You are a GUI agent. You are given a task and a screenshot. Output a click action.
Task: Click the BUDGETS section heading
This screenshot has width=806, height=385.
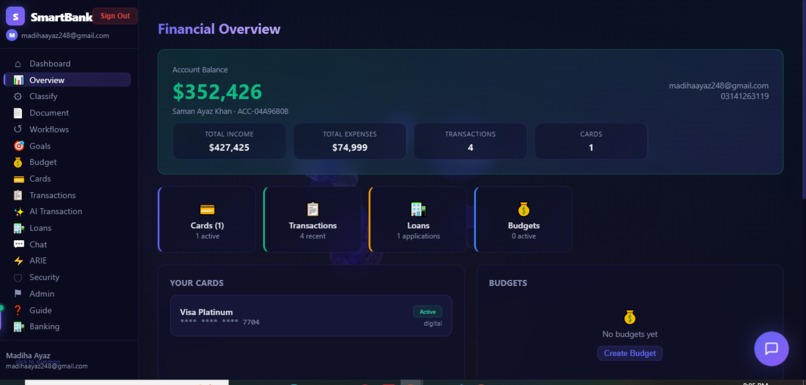coord(508,283)
